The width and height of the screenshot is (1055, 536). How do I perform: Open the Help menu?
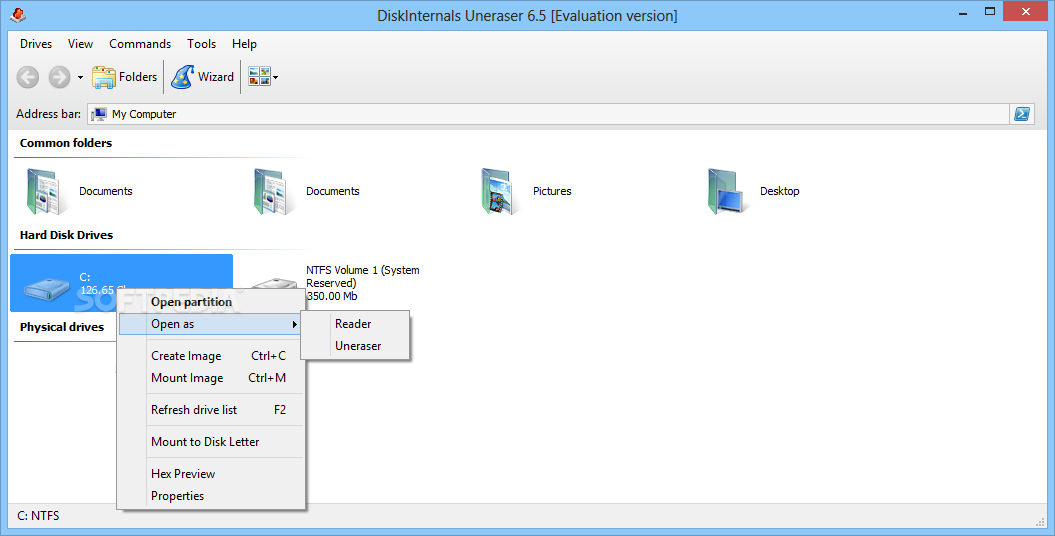pos(244,44)
